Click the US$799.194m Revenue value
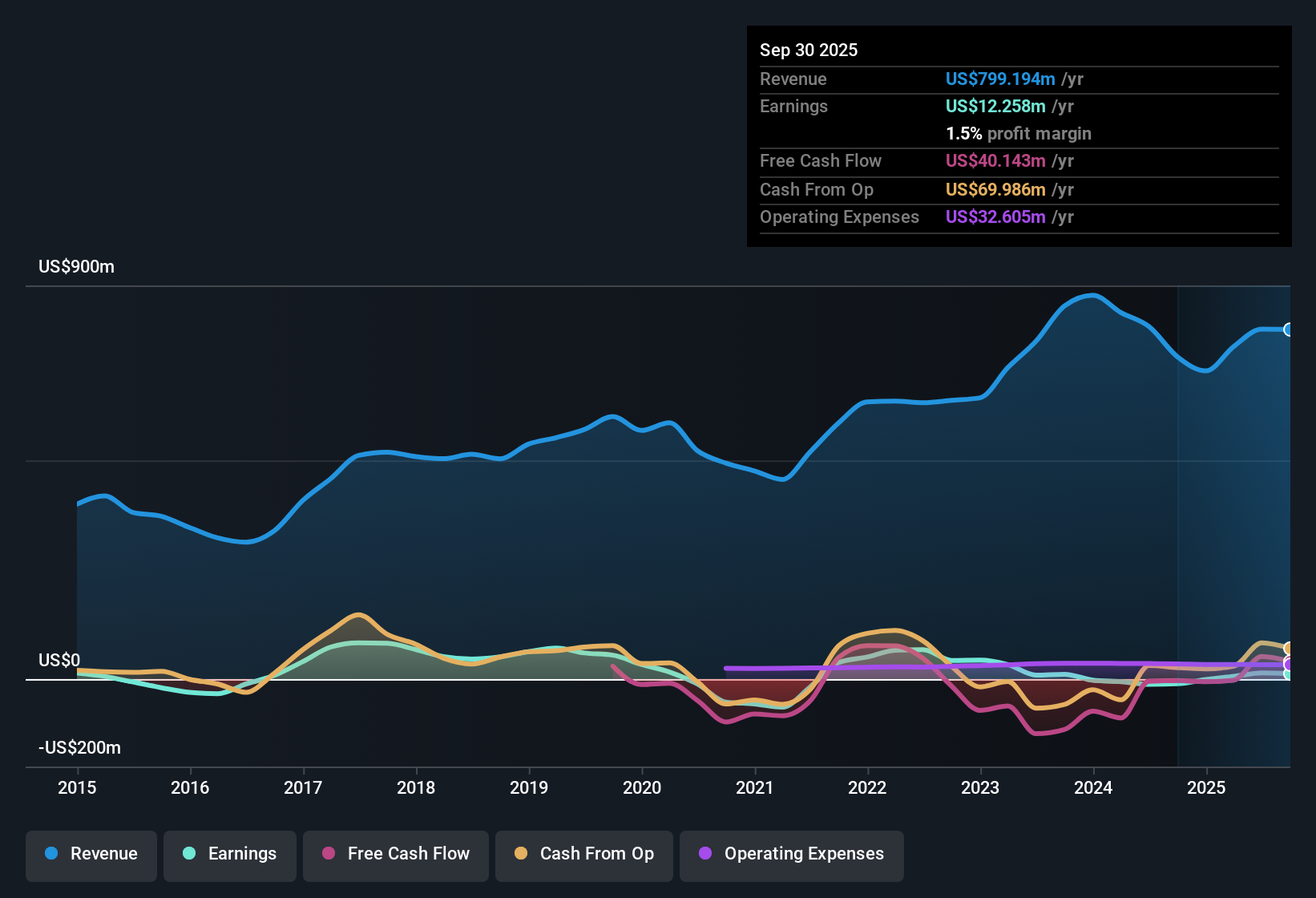 [x=999, y=79]
